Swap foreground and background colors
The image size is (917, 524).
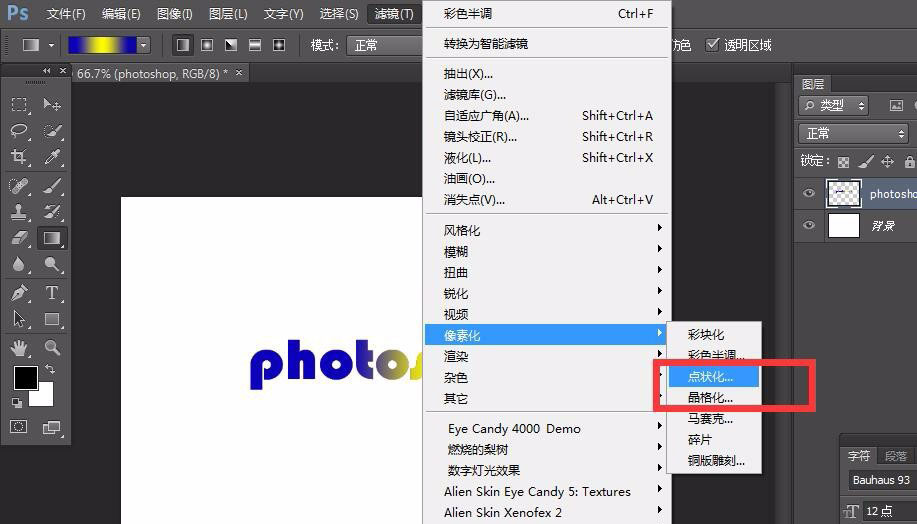click(50, 370)
